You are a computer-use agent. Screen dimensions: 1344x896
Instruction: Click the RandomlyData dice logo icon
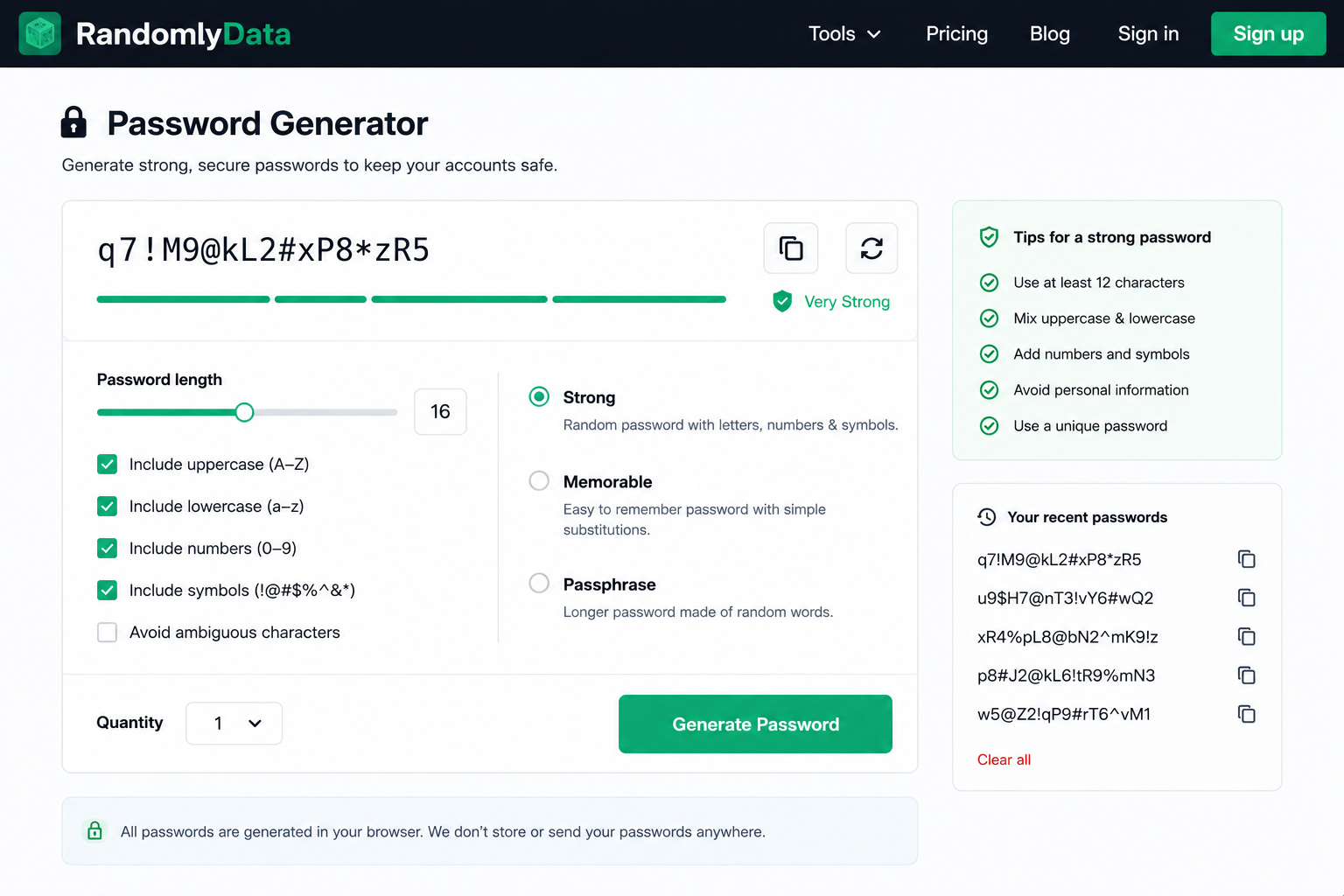point(40,34)
